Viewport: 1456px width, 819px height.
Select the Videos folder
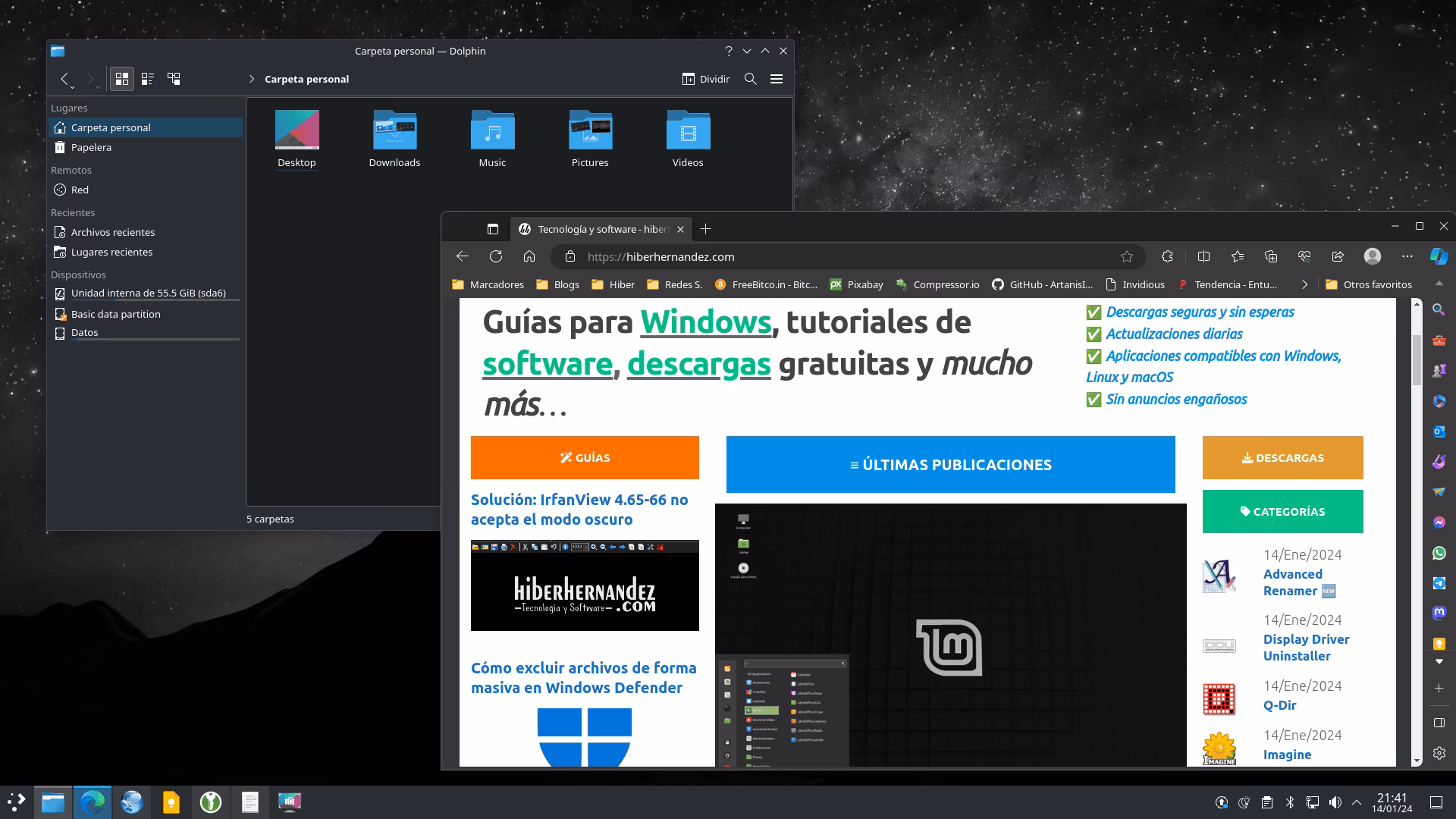pyautogui.click(x=688, y=140)
